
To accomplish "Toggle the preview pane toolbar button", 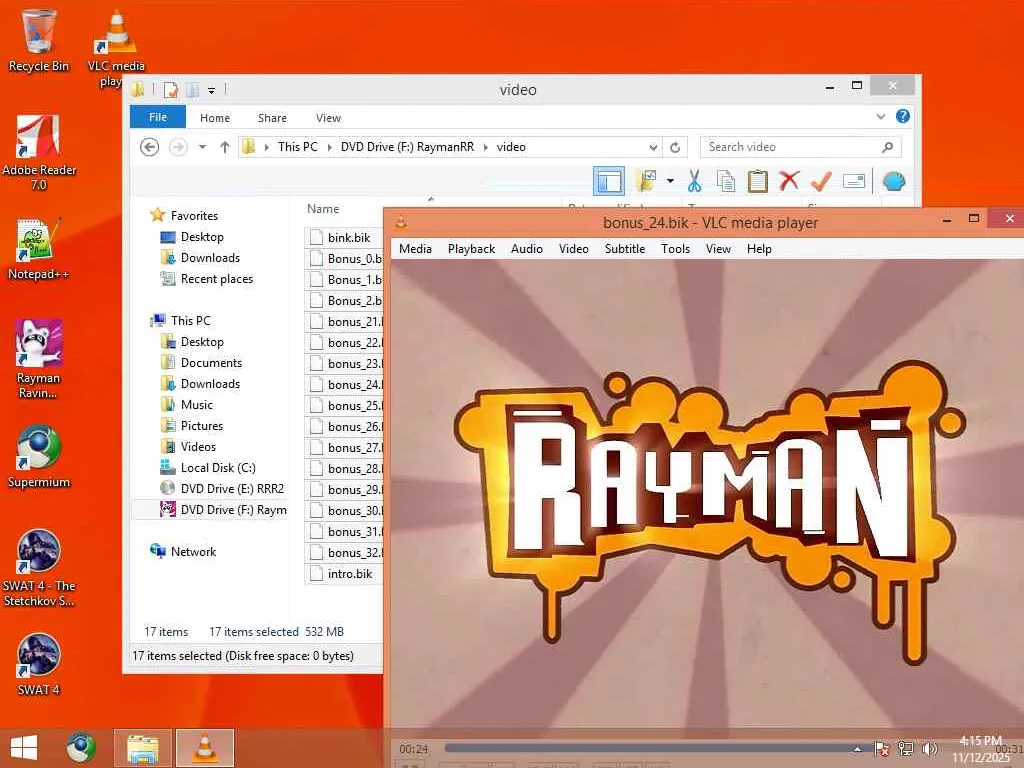I will tap(609, 182).
